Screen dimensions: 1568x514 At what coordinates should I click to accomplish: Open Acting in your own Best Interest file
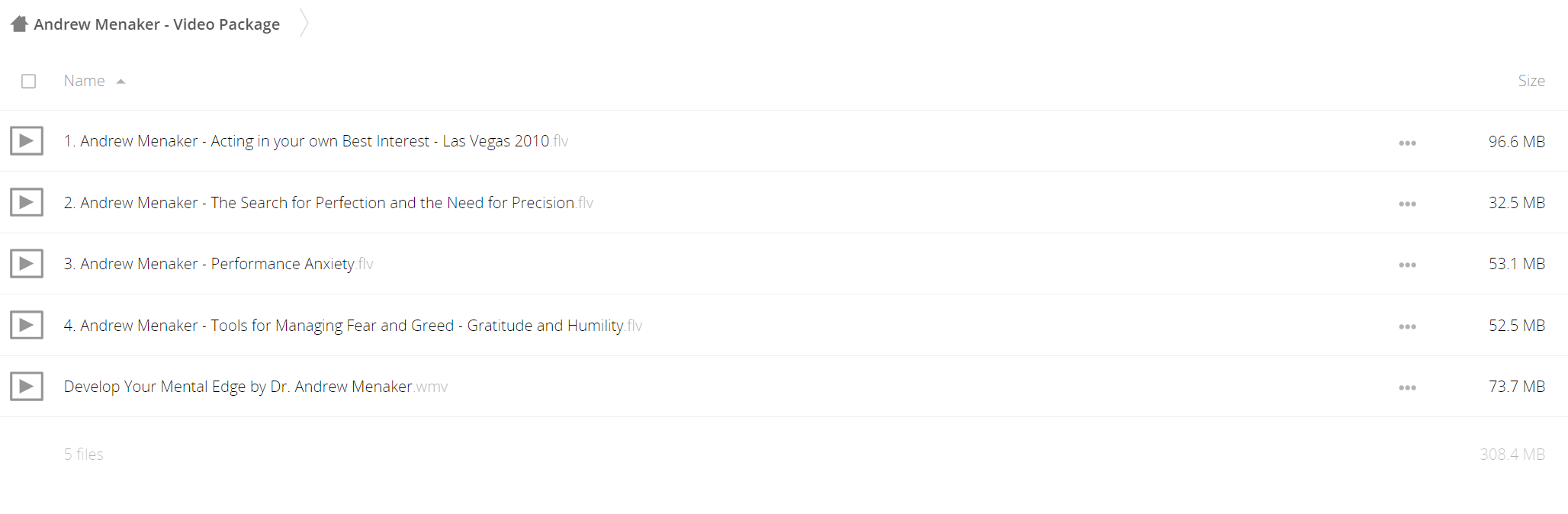[x=316, y=141]
